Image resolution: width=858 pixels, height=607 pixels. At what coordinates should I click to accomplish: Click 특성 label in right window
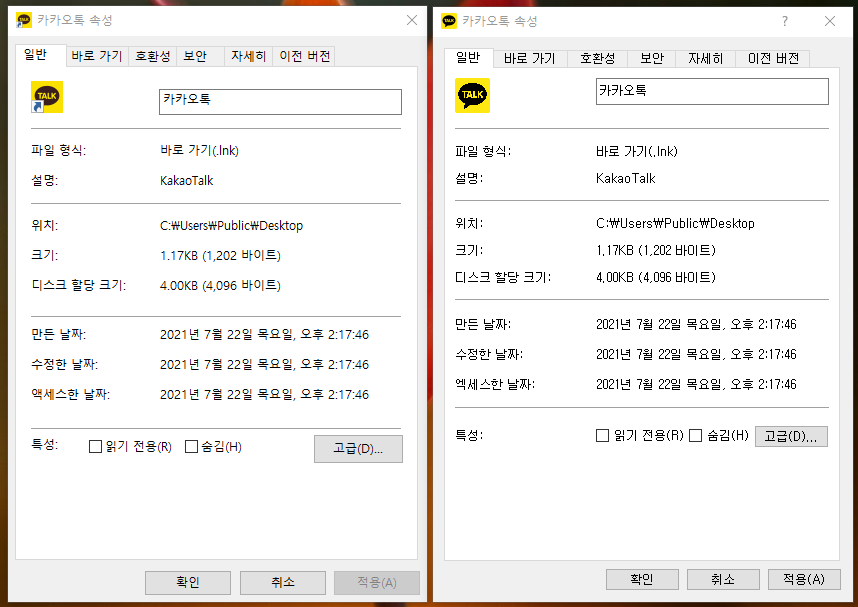point(469,436)
